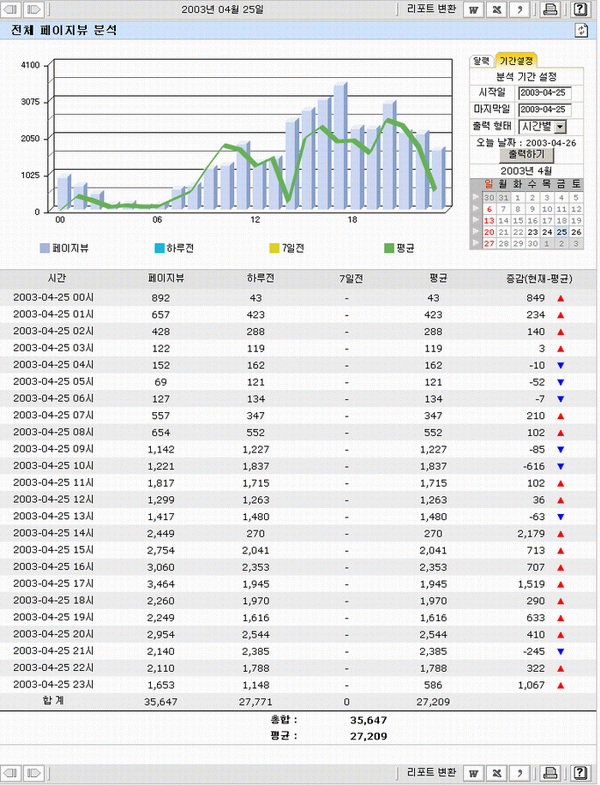
Task: Select the 기간설정 tab
Action: point(516,61)
